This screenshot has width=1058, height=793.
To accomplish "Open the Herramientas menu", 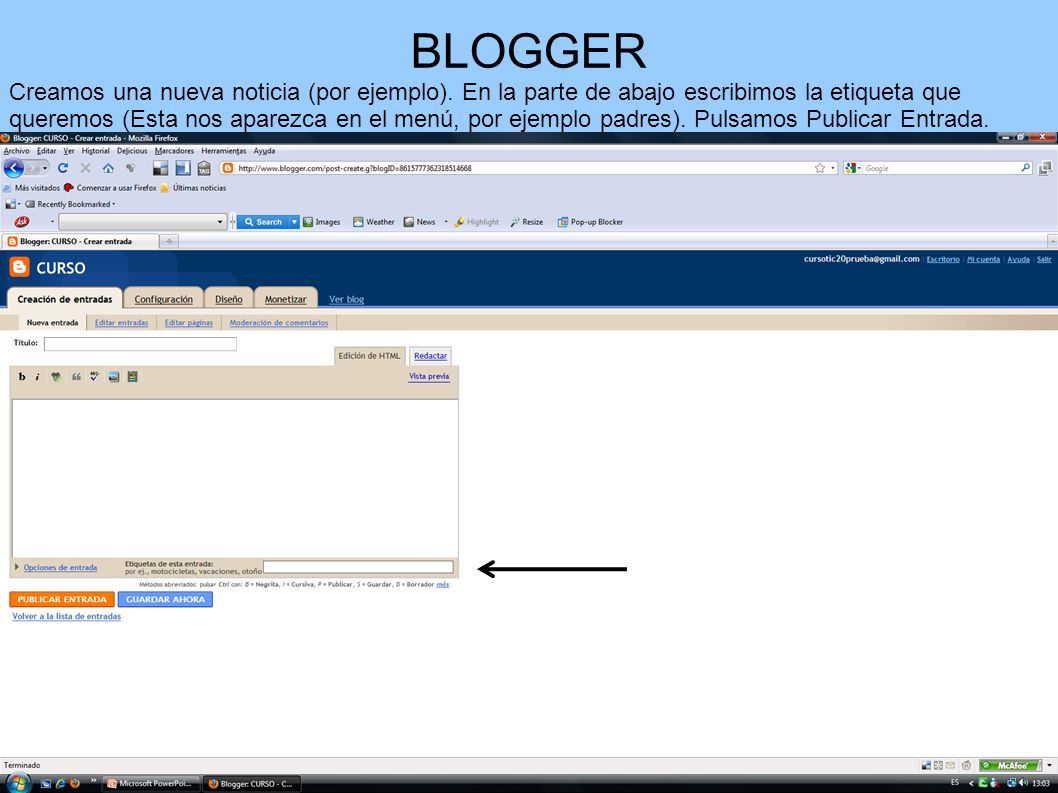I will (x=223, y=151).
